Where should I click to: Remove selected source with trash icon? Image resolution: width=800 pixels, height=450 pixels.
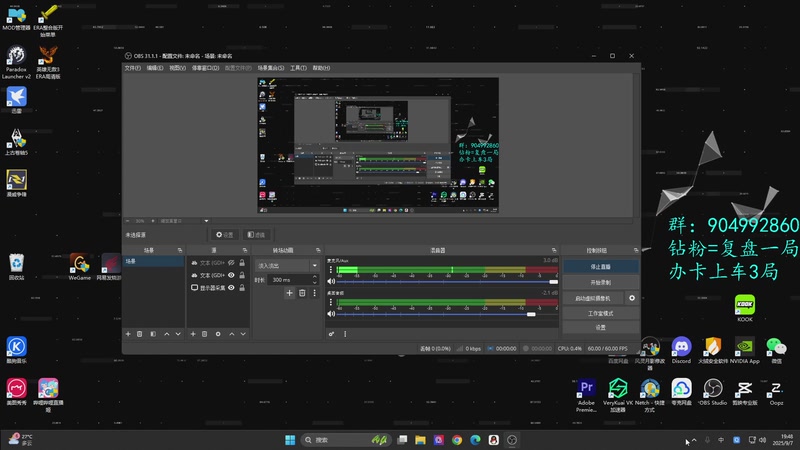point(205,334)
